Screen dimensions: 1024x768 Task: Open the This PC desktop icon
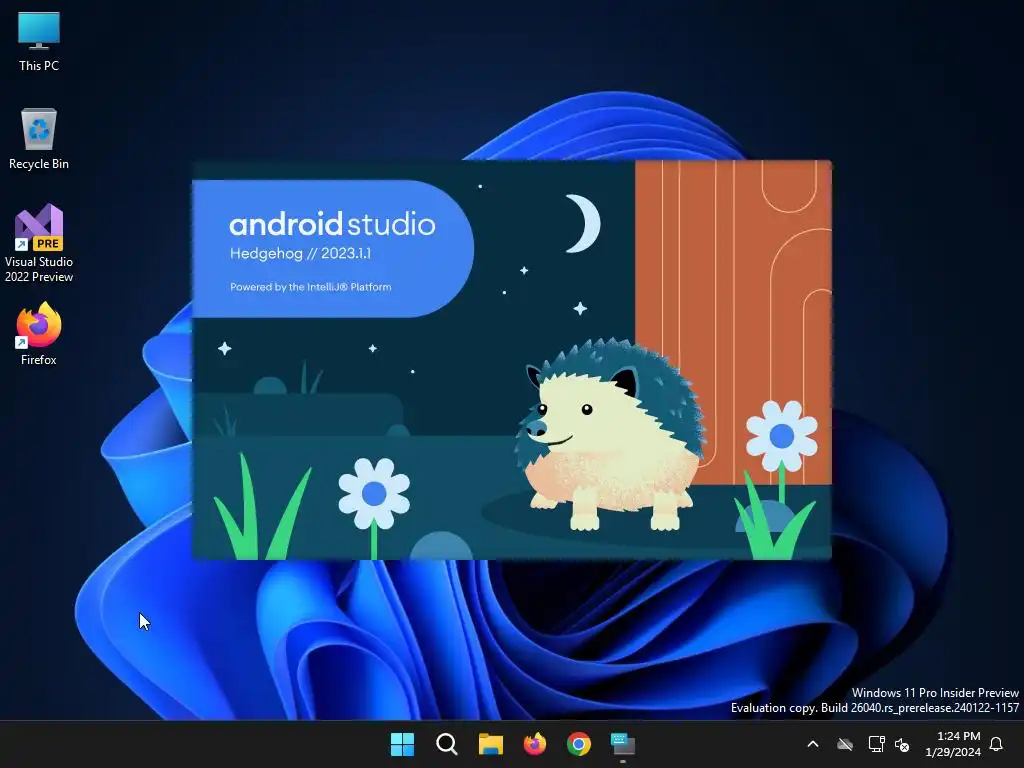click(39, 42)
